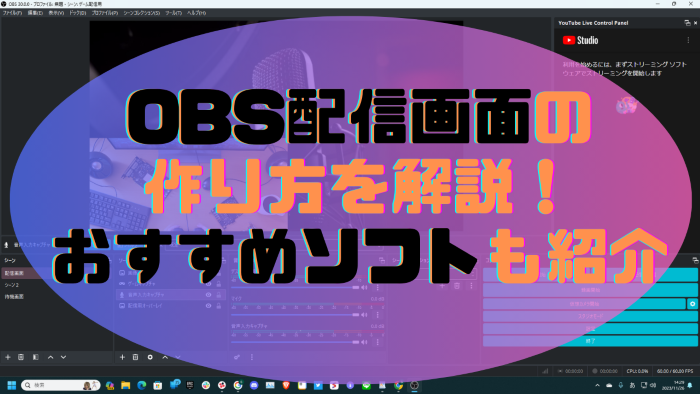Open scene filters icon in scenes toolbar
The height and width of the screenshot is (394, 700).
coord(36,357)
